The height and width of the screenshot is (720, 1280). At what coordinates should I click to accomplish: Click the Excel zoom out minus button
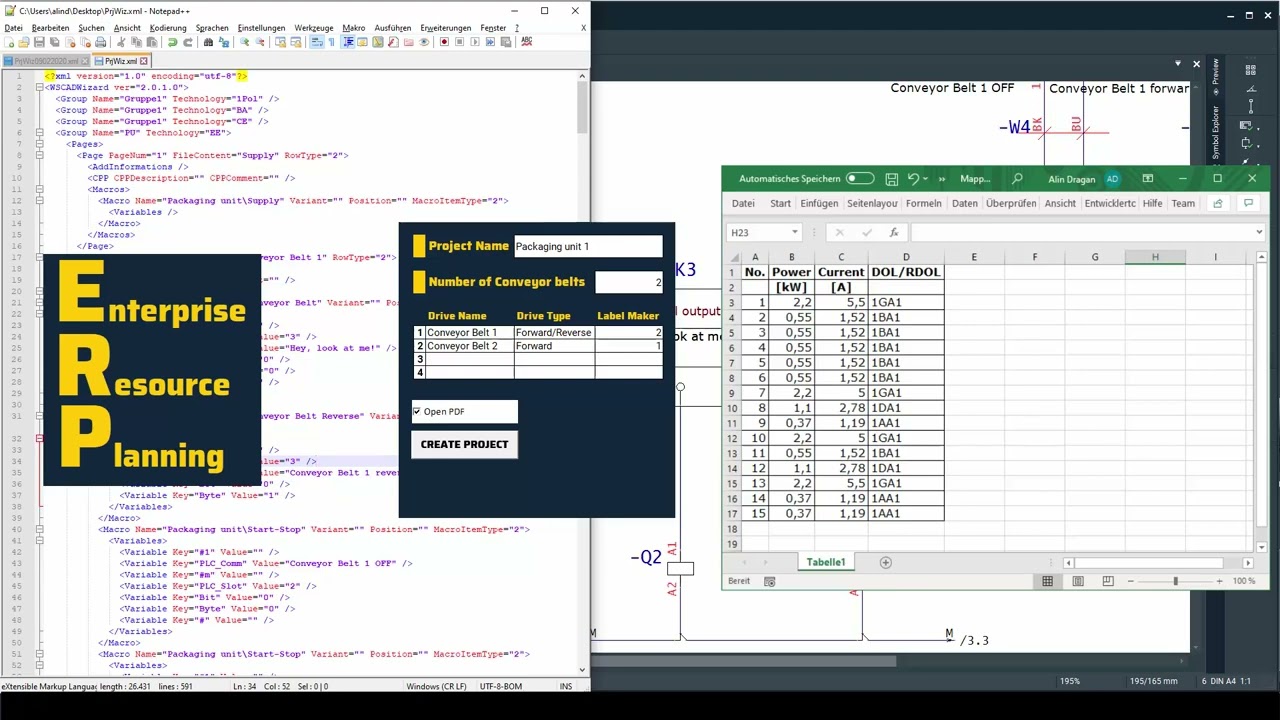[1131, 581]
